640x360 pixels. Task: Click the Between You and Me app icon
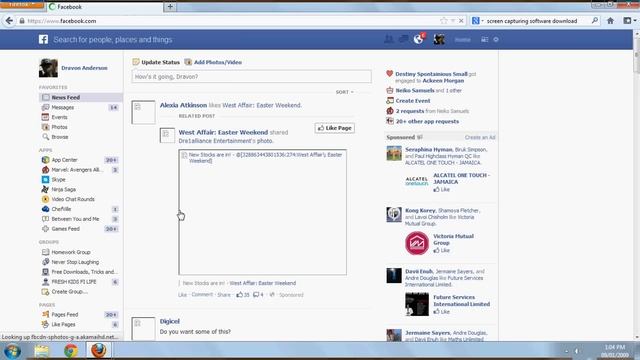coord(45,219)
